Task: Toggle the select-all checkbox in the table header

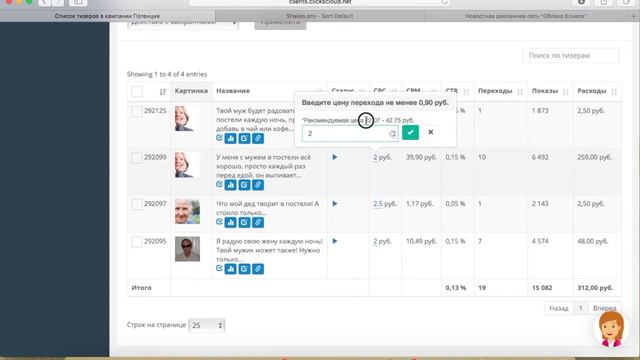Action: (x=137, y=91)
